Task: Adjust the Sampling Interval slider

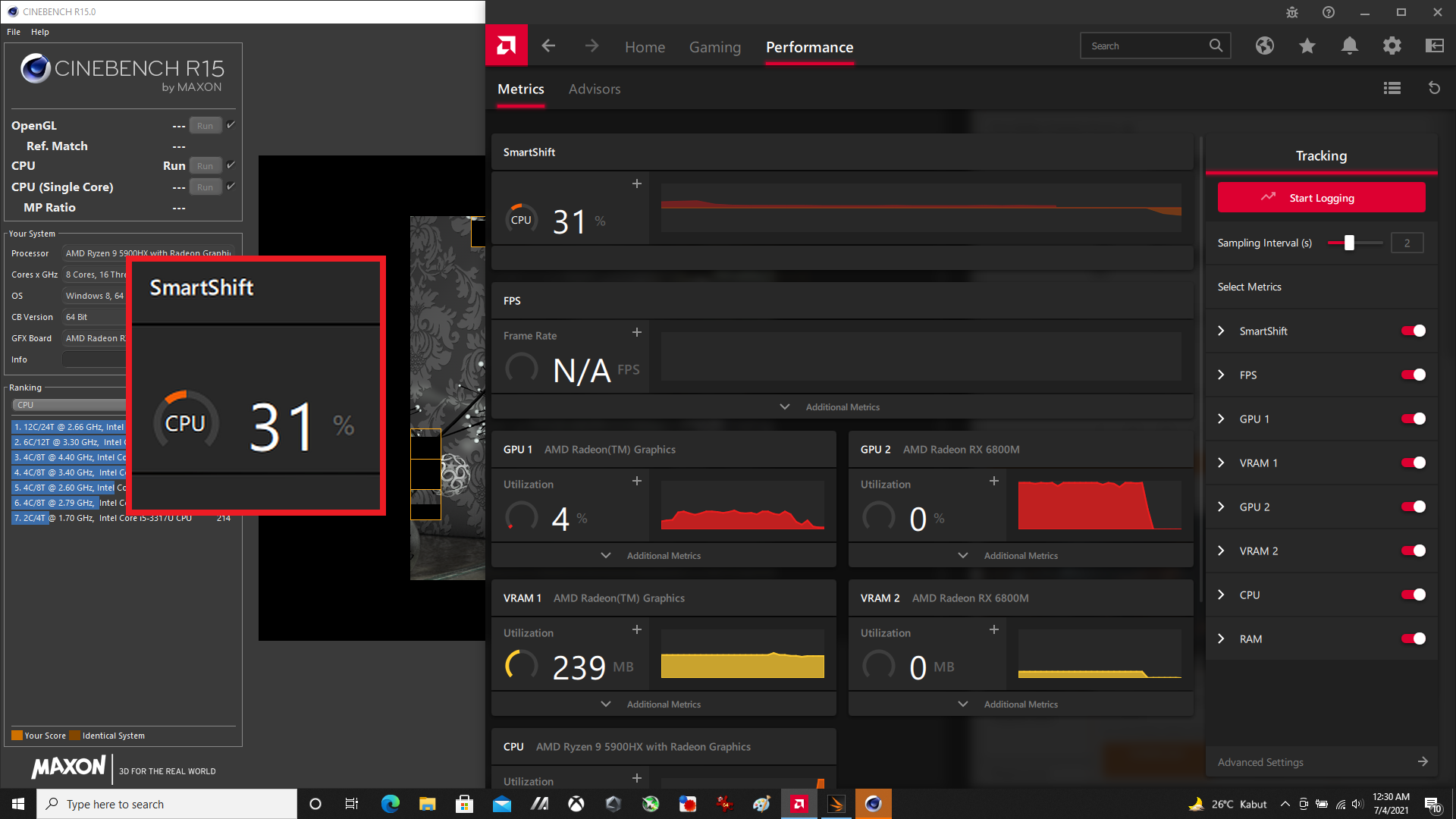Action: [1349, 243]
